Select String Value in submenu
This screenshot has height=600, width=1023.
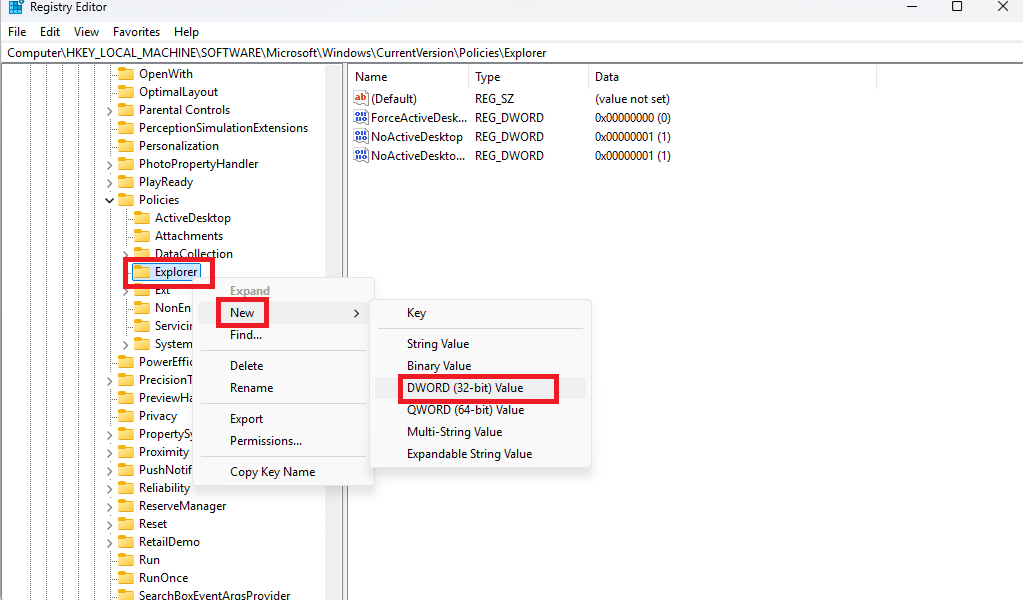tap(480, 344)
